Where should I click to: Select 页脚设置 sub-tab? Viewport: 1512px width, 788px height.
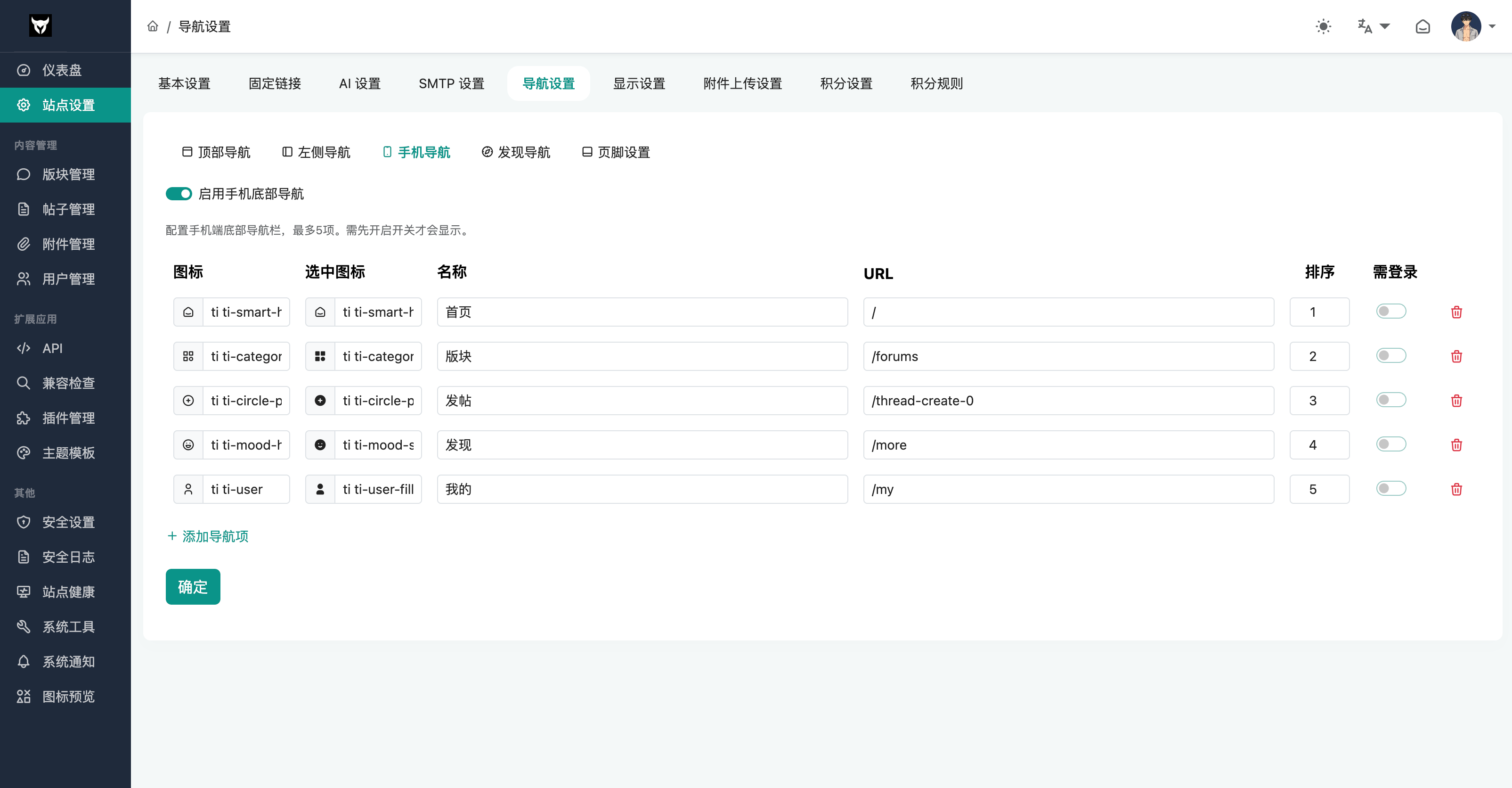pos(616,153)
